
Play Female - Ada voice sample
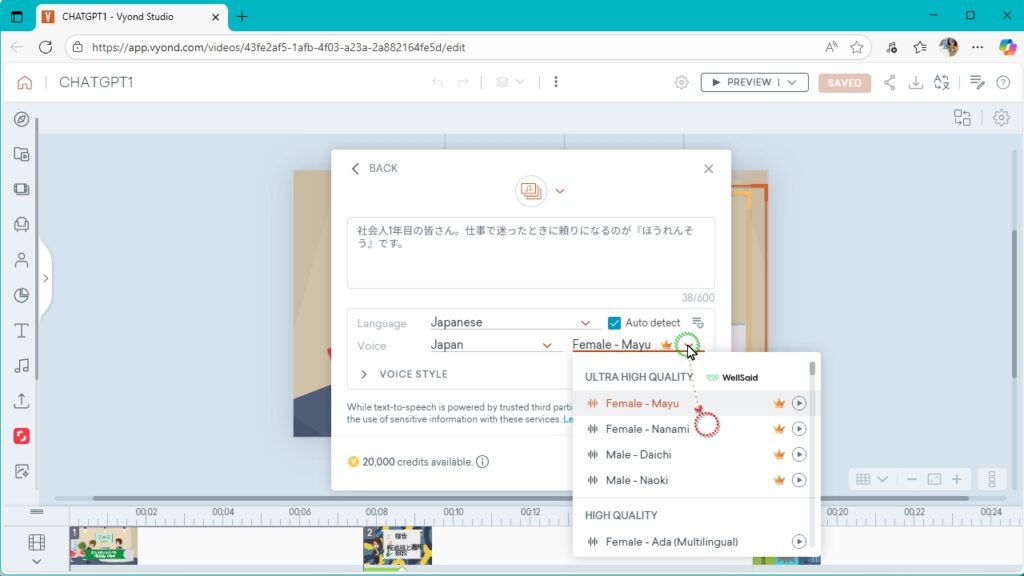coord(799,541)
